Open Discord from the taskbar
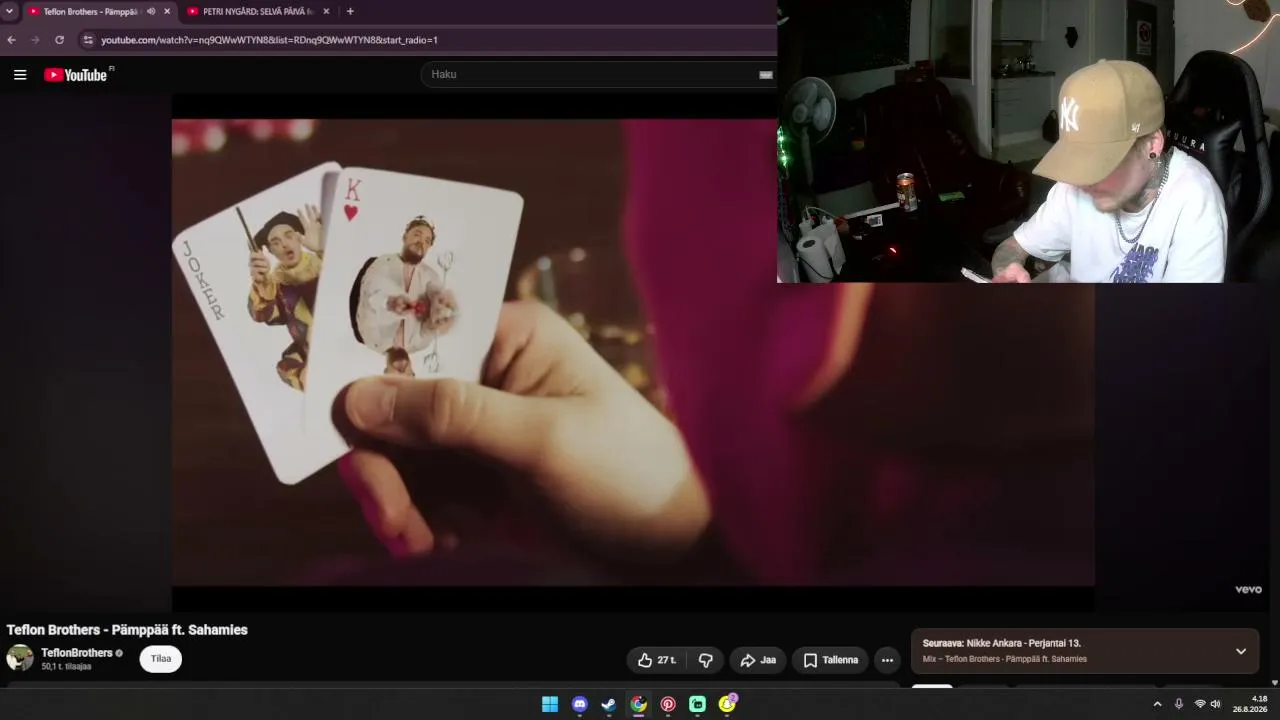 coord(580,704)
